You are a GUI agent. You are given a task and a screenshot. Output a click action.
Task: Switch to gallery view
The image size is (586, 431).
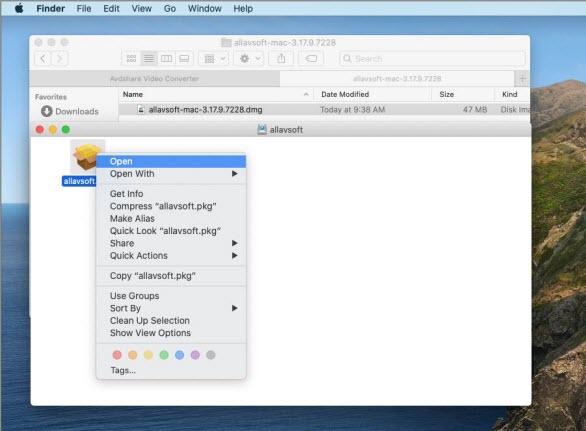[x=184, y=59]
